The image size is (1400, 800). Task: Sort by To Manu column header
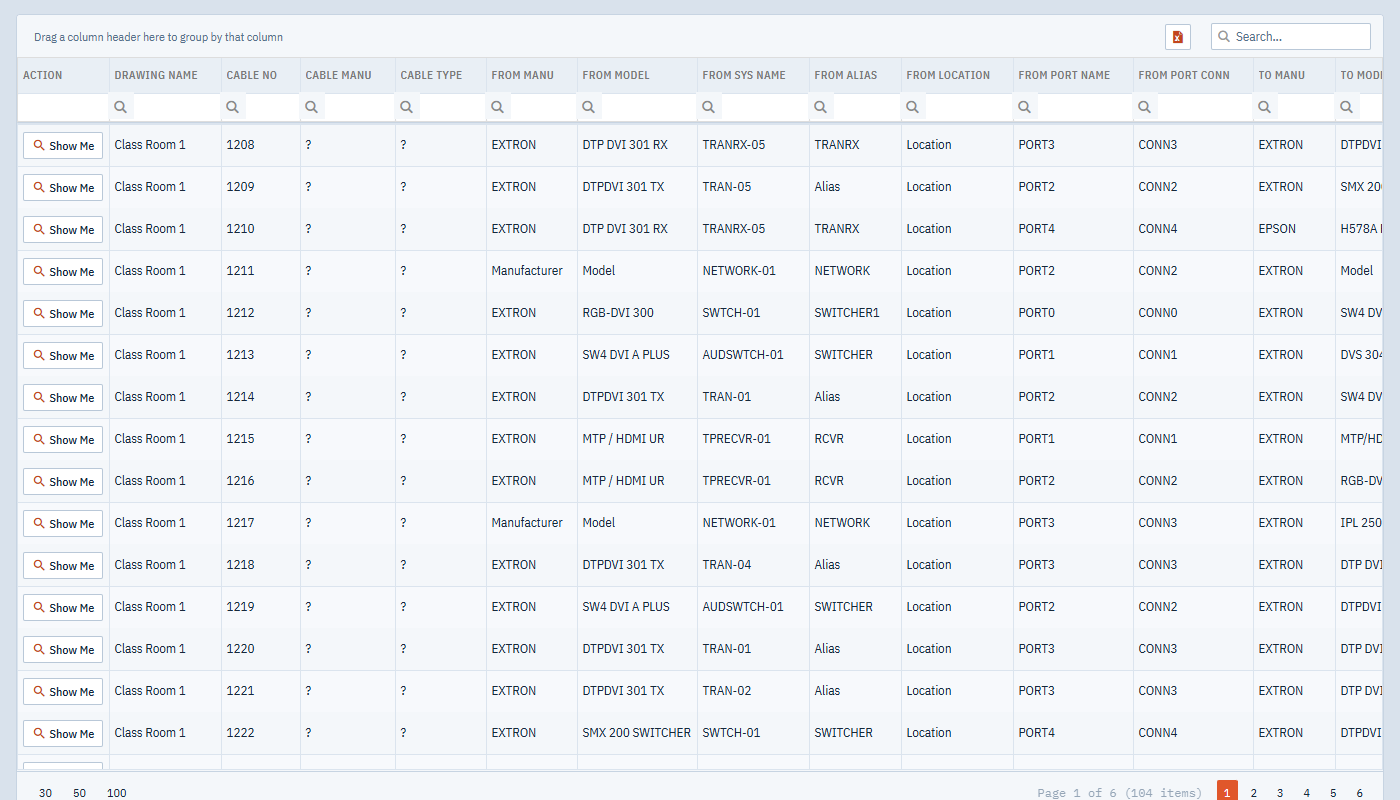click(x=1294, y=75)
